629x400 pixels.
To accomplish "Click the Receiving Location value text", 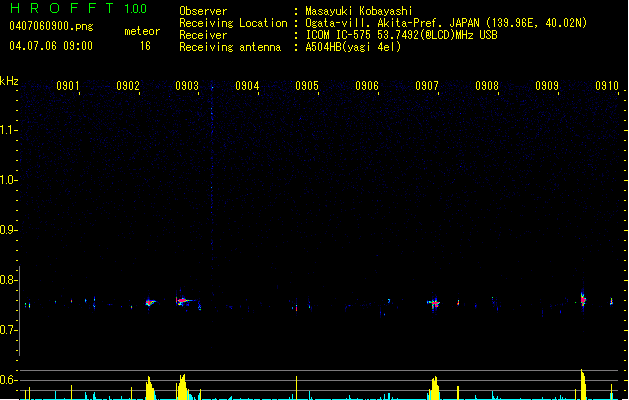I will coord(446,23).
